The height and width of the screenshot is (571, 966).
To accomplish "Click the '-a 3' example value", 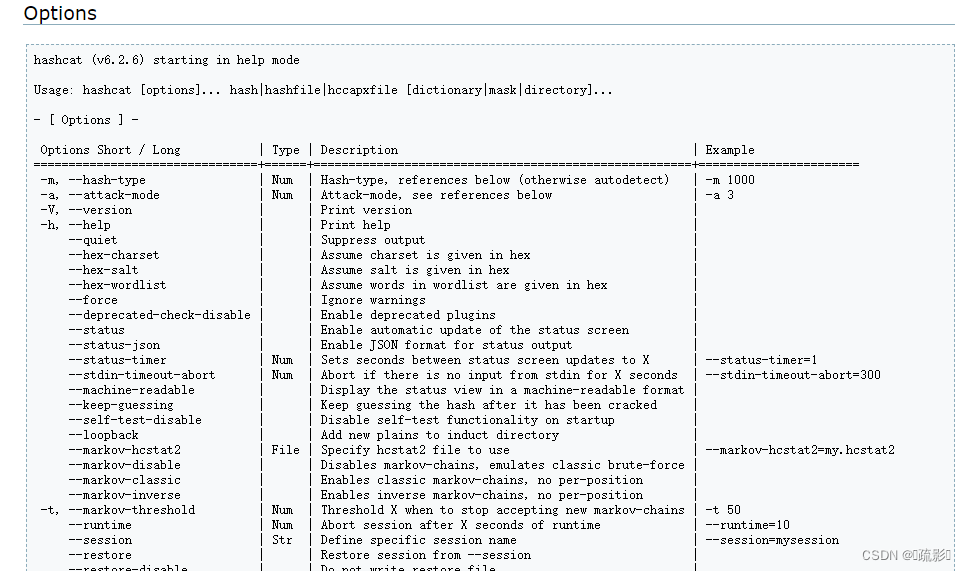I will click(720, 195).
